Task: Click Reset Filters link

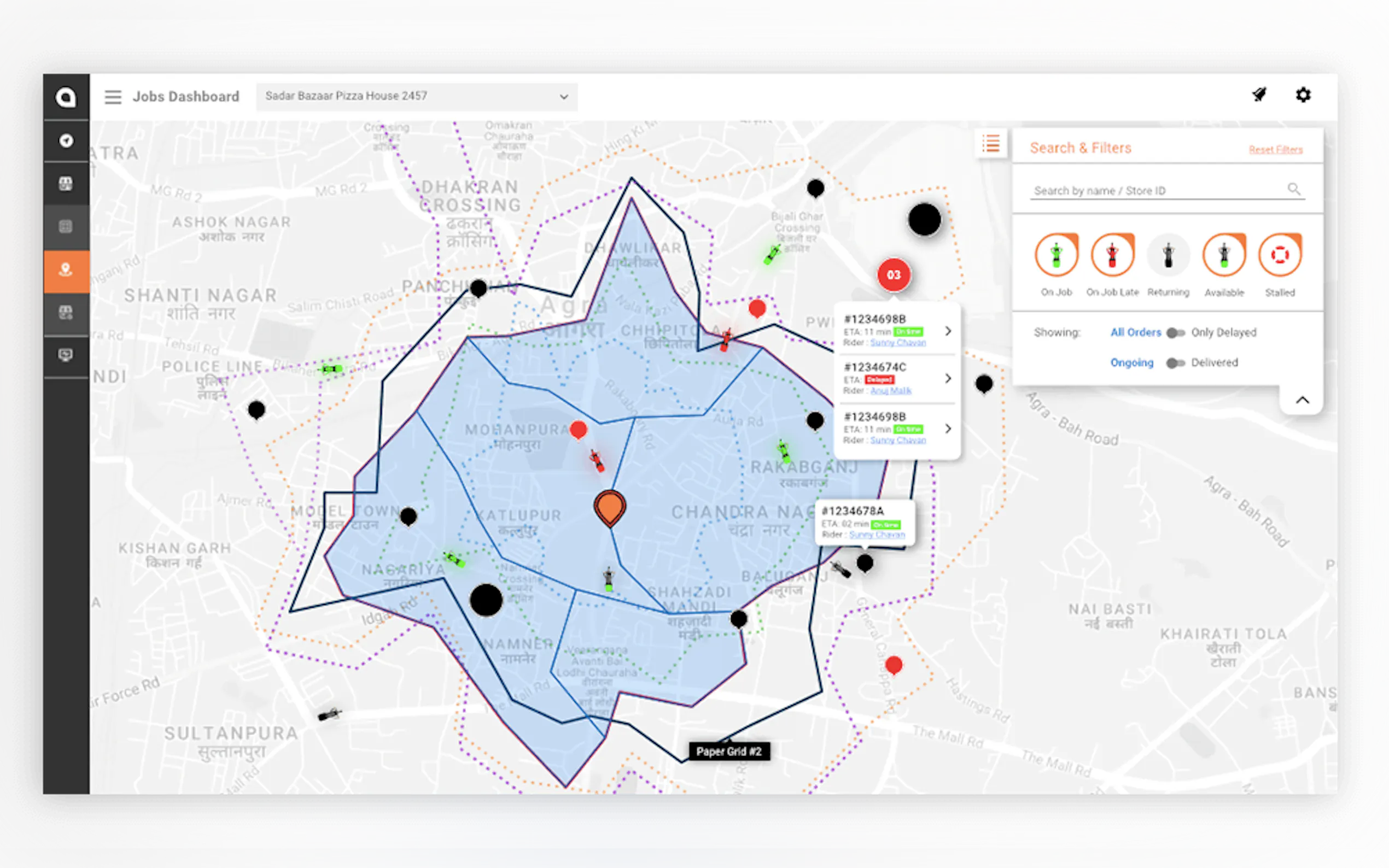Action: (x=1275, y=150)
